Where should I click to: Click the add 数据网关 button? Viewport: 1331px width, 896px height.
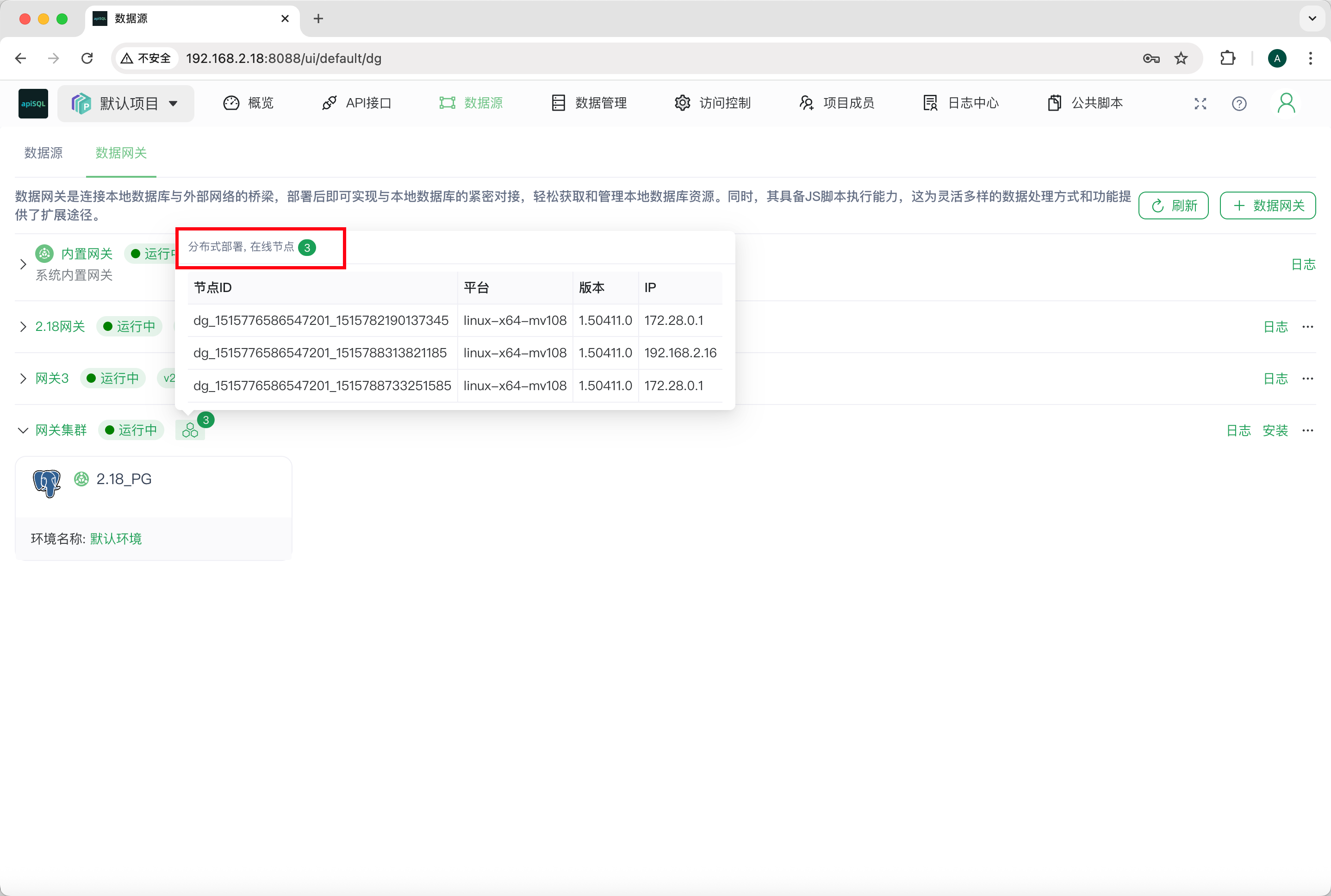click(1268, 205)
